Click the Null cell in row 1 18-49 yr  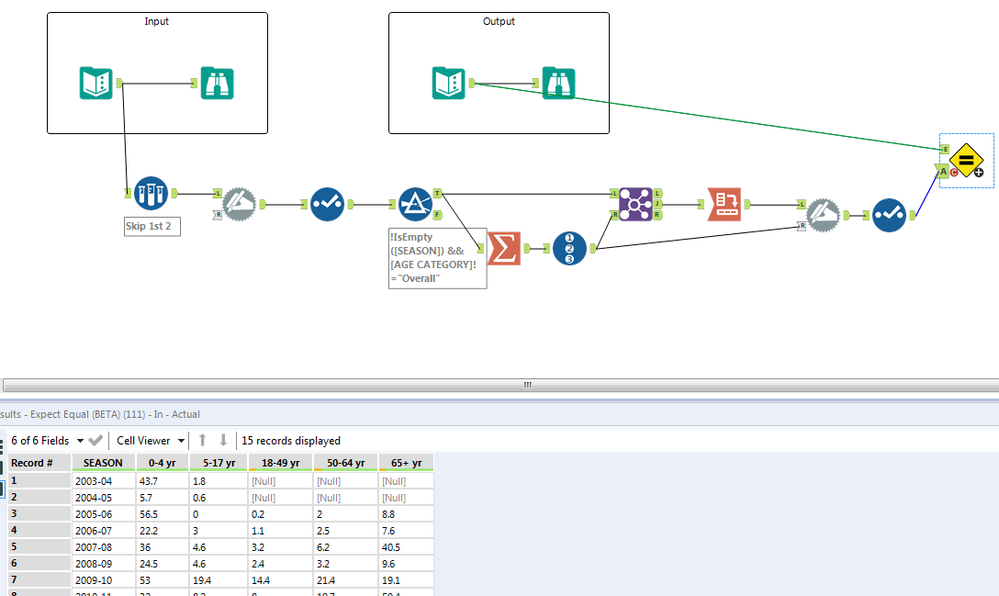[280, 481]
